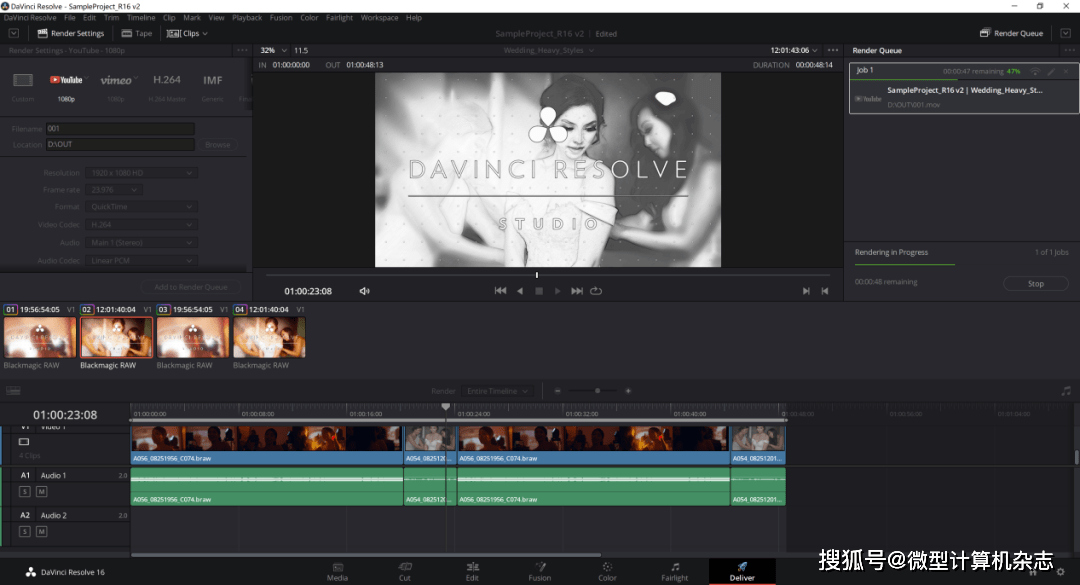Image resolution: width=1080 pixels, height=585 pixels.
Task: Jump to first frame in viewer
Action: (x=500, y=291)
